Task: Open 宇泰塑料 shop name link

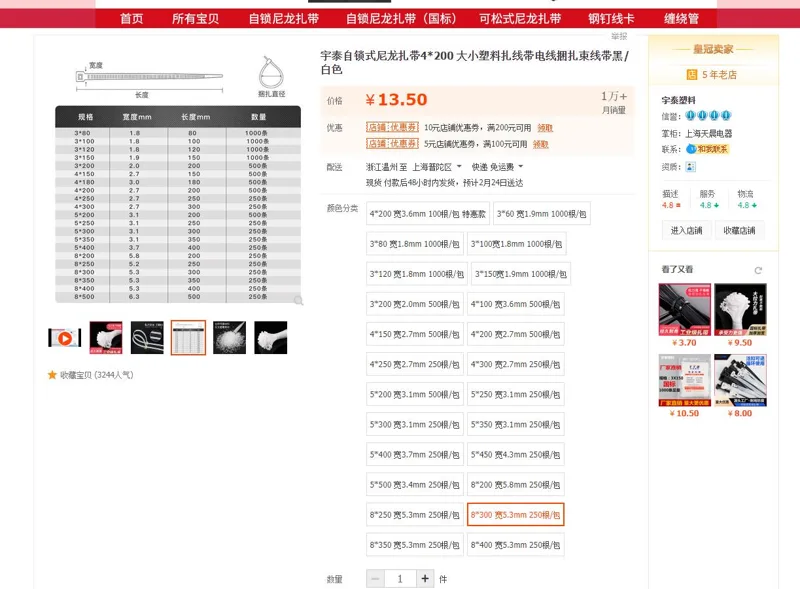Action: tap(679, 100)
